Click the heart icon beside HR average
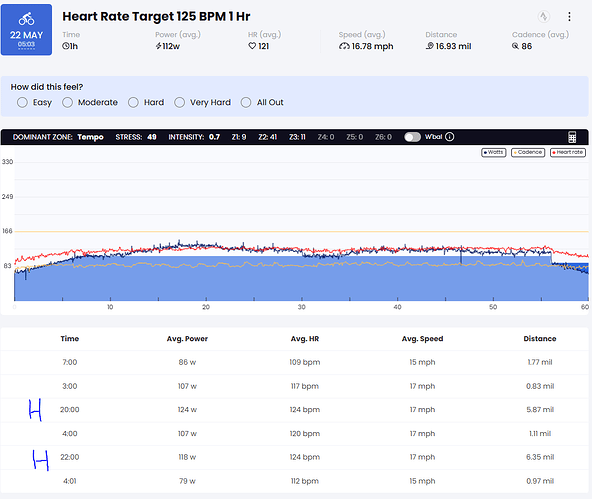This screenshot has height=499, width=592. (x=252, y=46)
